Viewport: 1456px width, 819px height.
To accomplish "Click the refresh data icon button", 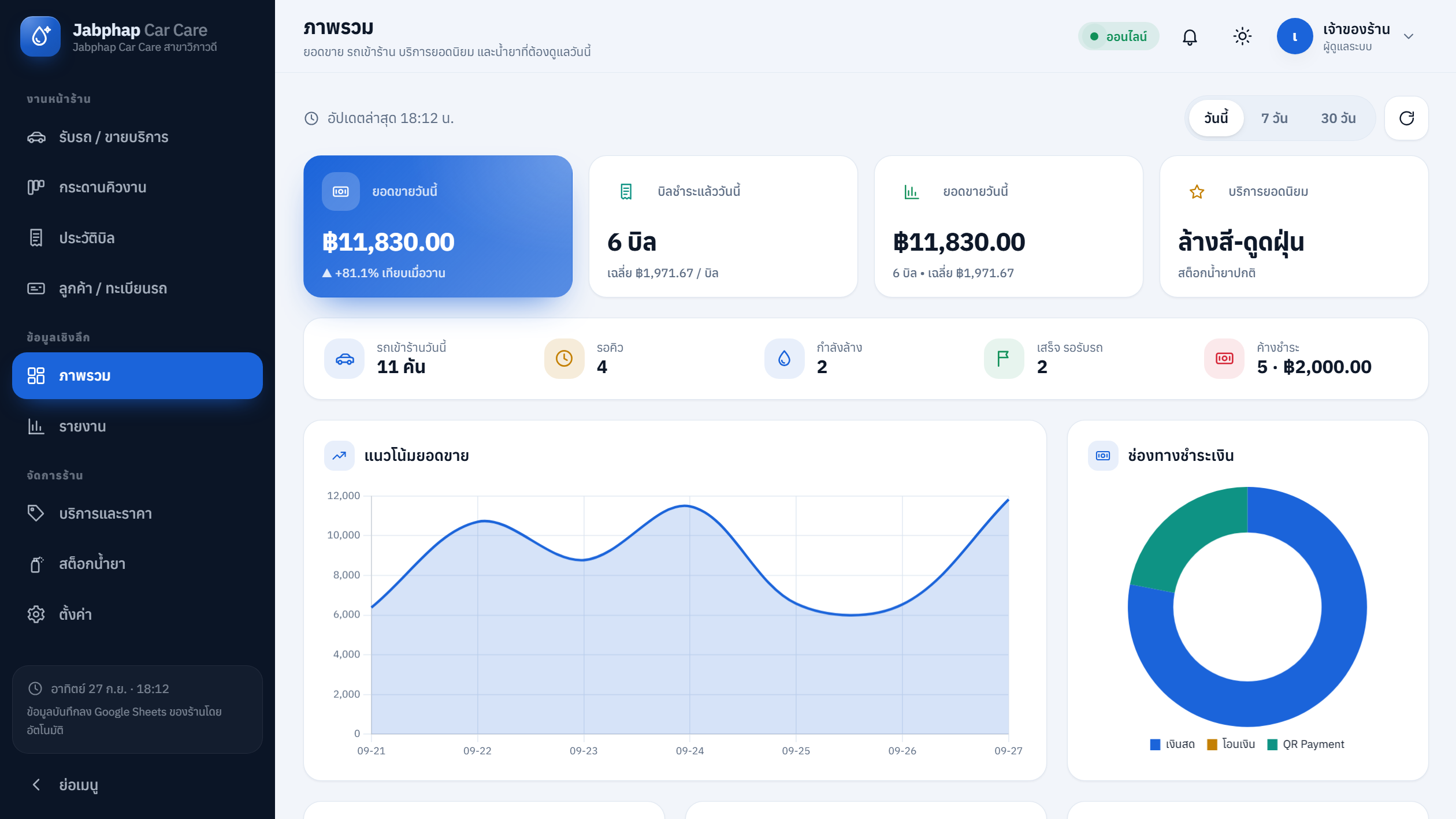I will coord(1407,118).
